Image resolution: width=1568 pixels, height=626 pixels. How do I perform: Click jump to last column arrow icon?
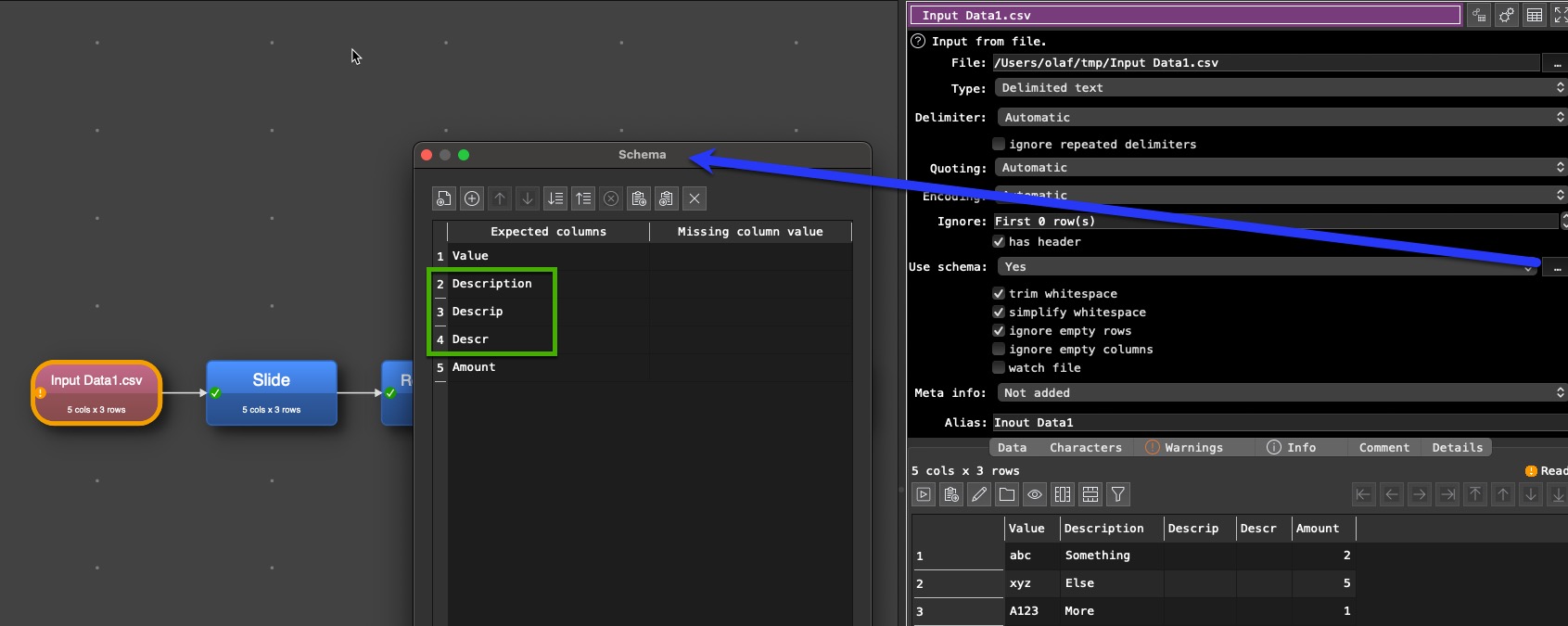click(1447, 495)
